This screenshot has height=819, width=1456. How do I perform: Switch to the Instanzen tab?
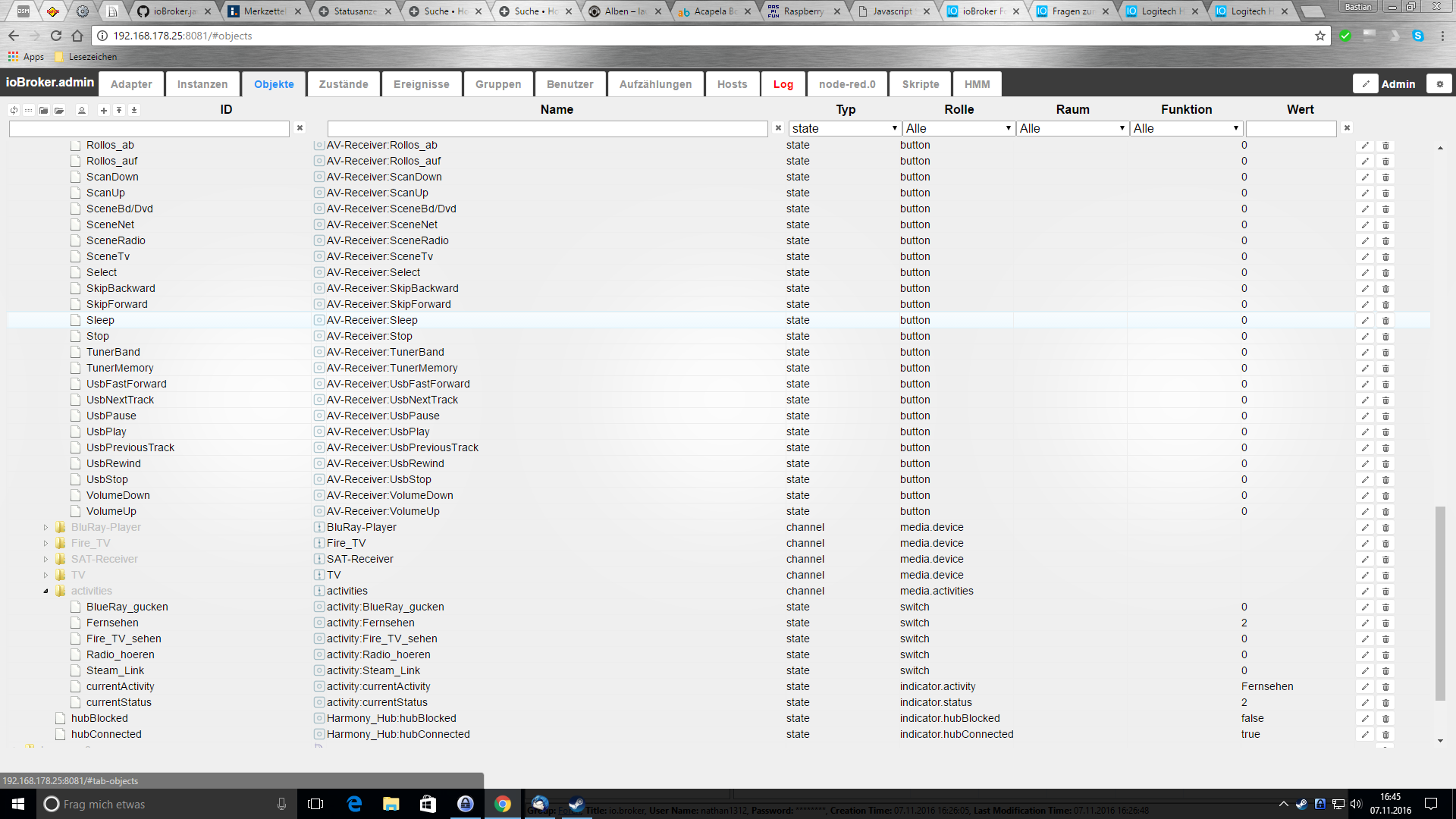[202, 84]
